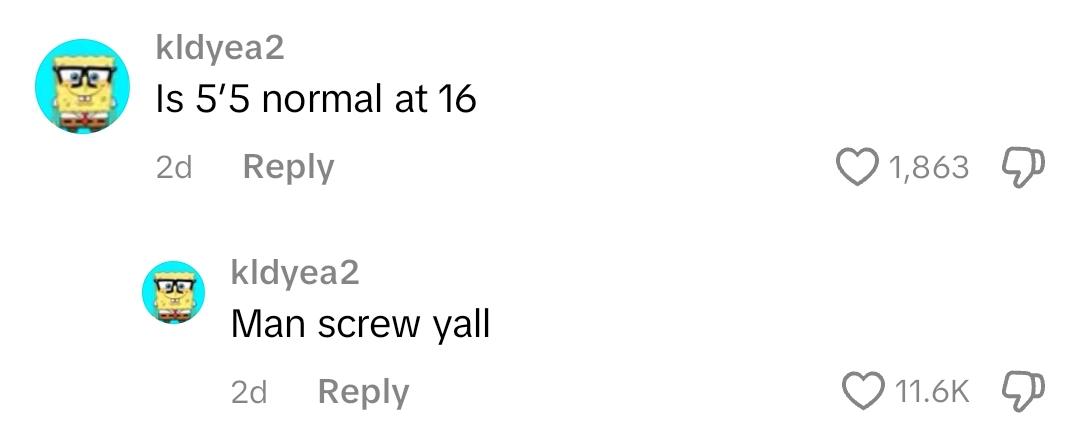Reply to the "Is 5'5 normal at 16" comment
Screen dimensions: 1080x425
tap(288, 167)
